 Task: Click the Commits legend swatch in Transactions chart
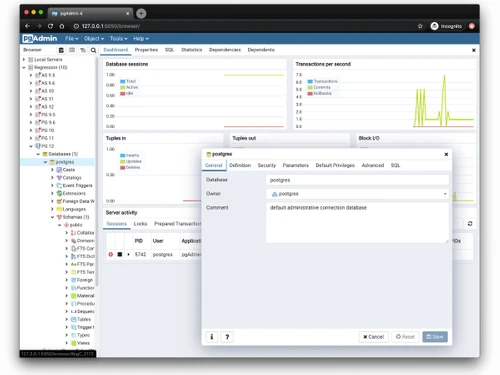pyautogui.click(x=310, y=87)
